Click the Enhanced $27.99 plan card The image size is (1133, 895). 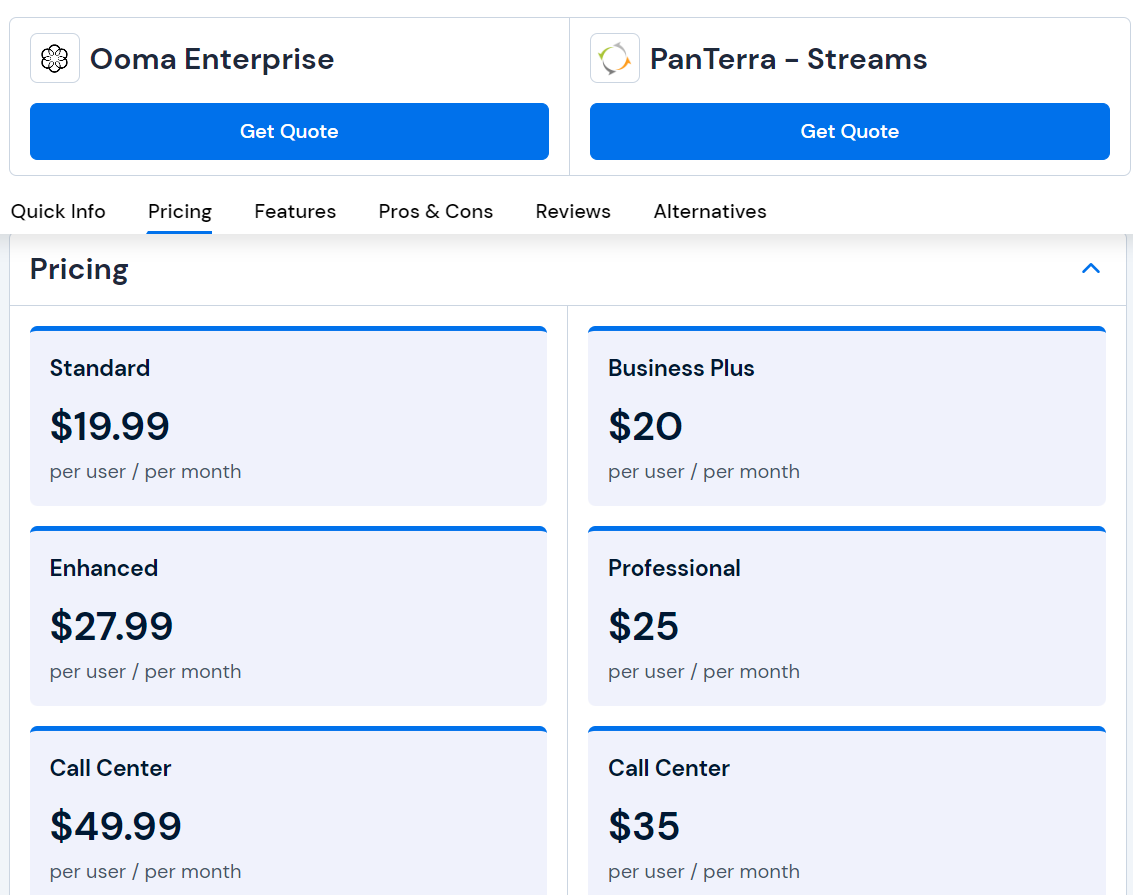tap(289, 615)
